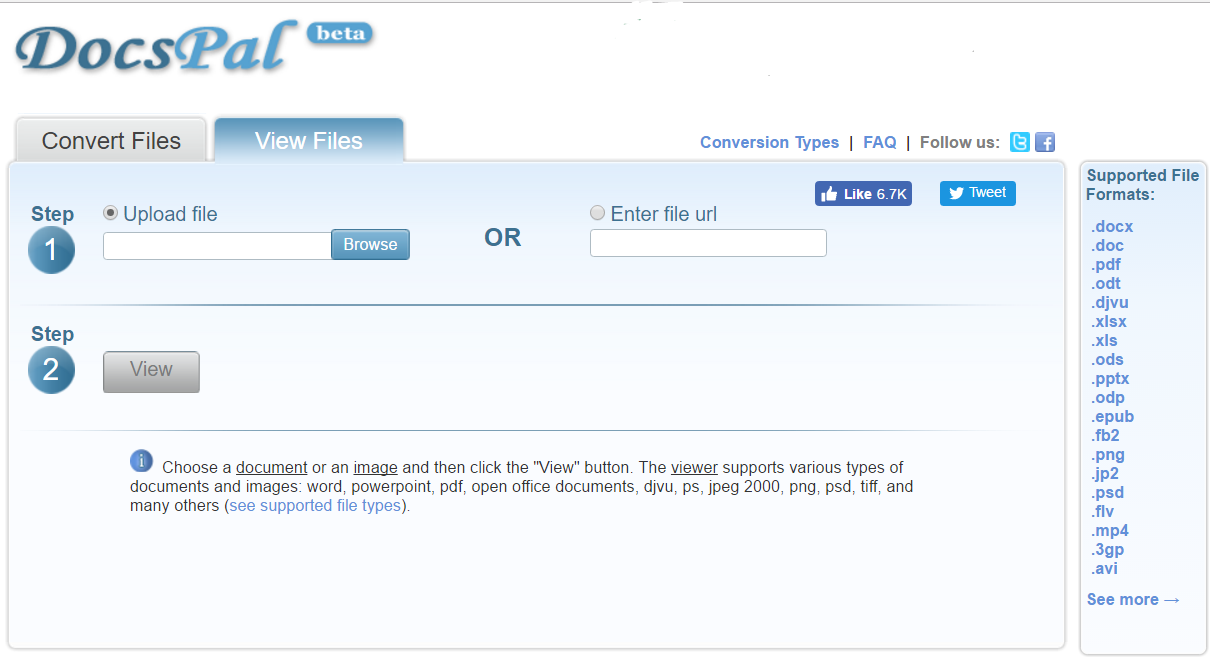Click the Tweet button

tap(978, 193)
